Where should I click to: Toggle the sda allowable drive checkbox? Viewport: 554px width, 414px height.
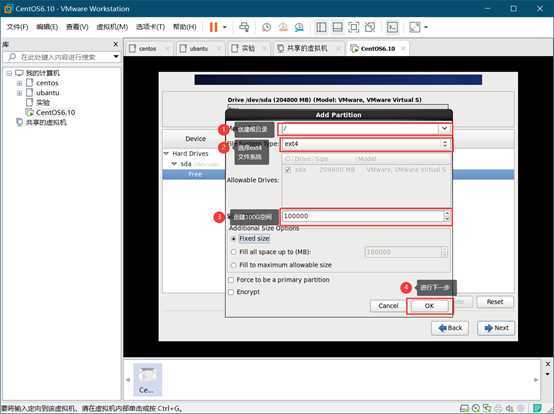coord(288,170)
